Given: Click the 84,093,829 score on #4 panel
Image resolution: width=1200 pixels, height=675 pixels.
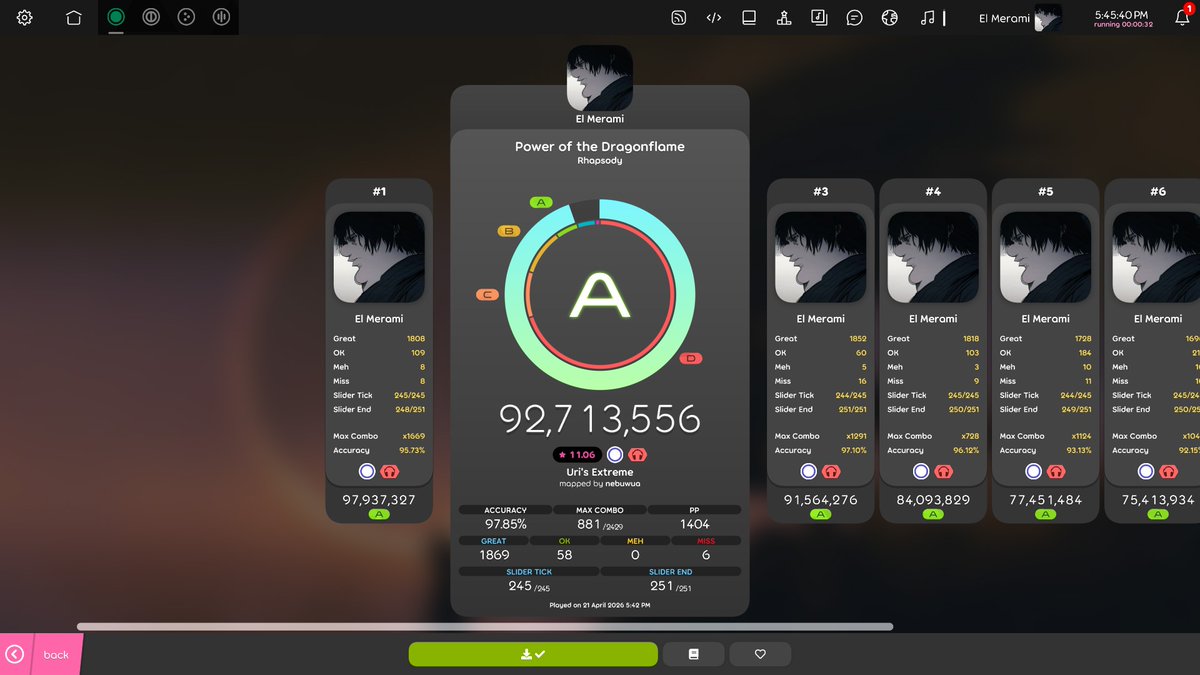Looking at the screenshot, I should (x=933, y=500).
